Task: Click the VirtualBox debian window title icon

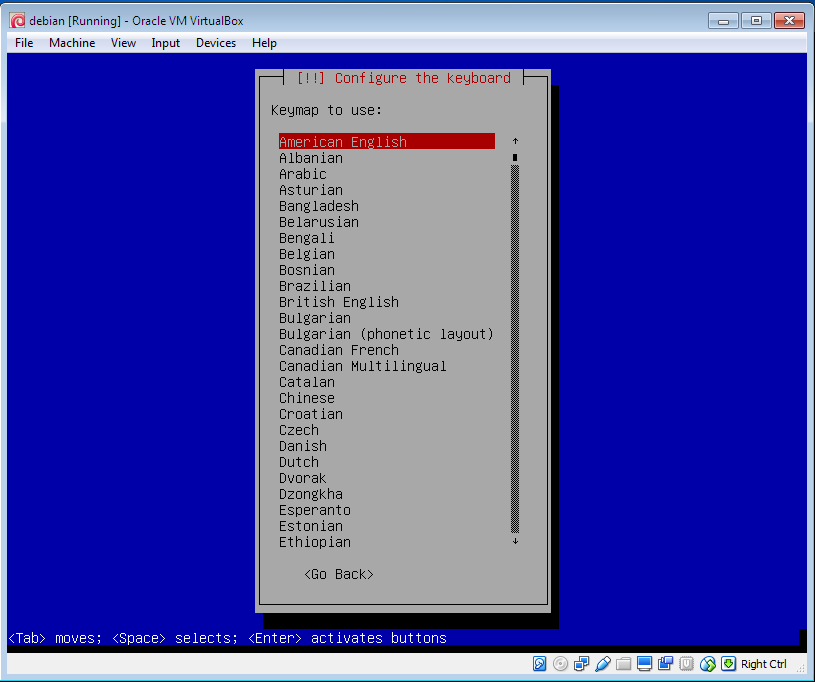Action: [x=17, y=21]
